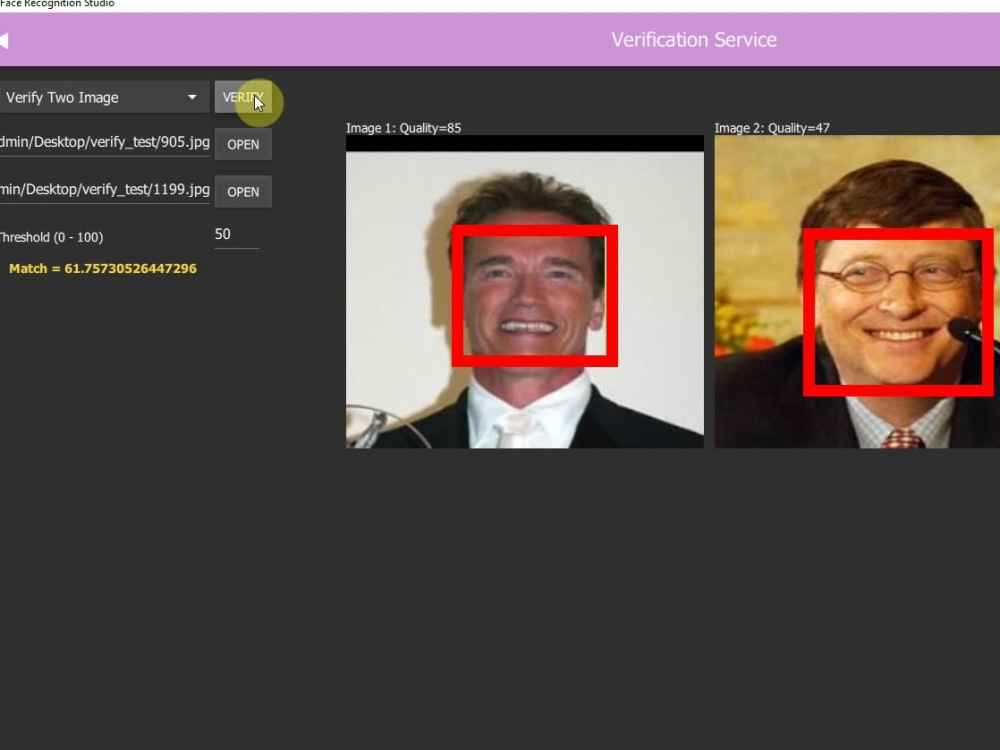The width and height of the screenshot is (1000, 750).
Task: Click the Verification Service title banner
Action: [x=694, y=40]
